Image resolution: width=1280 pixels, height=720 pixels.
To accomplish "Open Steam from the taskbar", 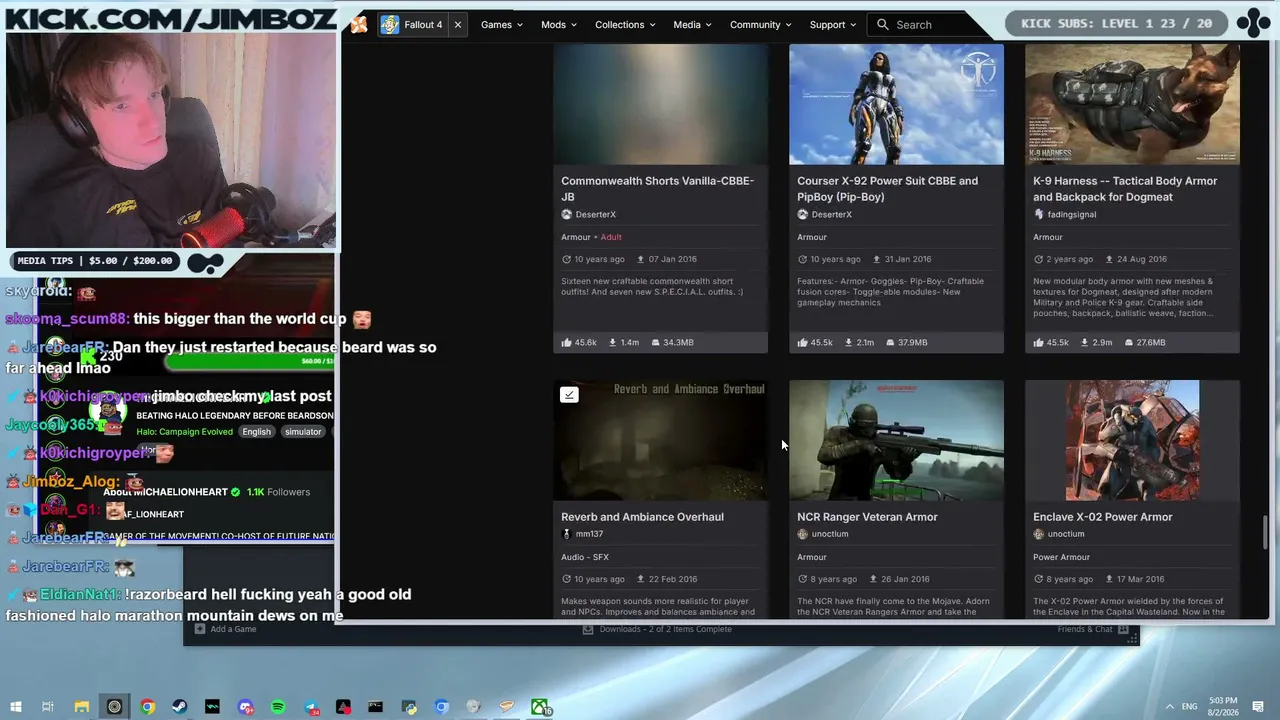I will click(x=180, y=707).
